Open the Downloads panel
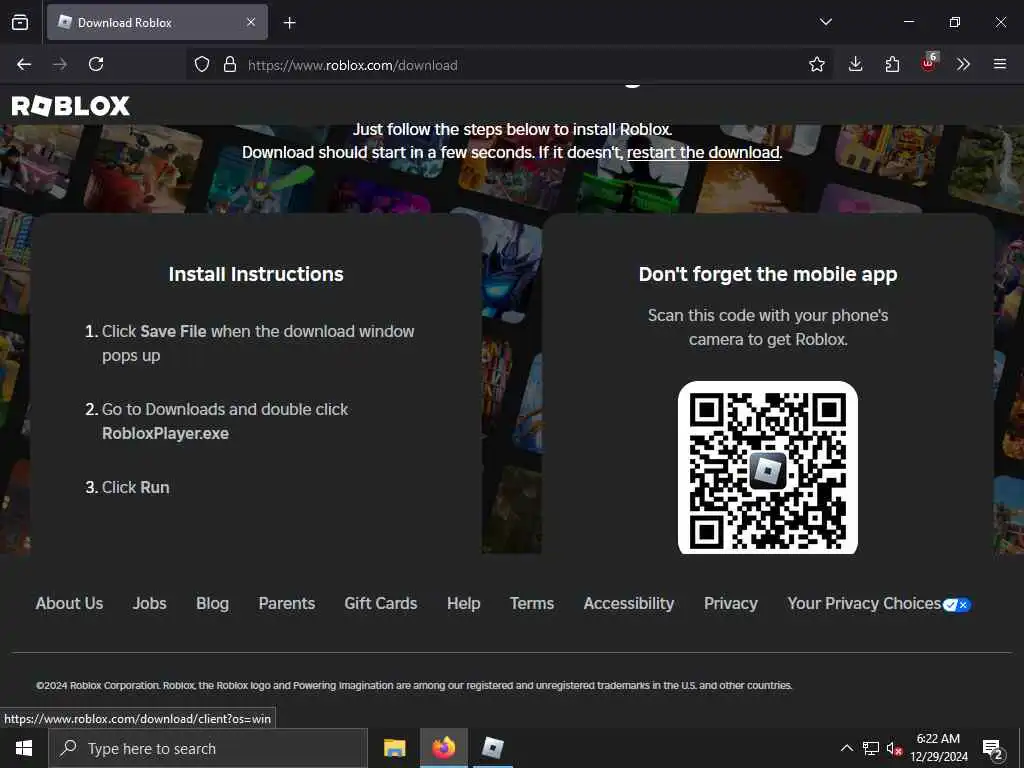 pyautogui.click(x=855, y=64)
